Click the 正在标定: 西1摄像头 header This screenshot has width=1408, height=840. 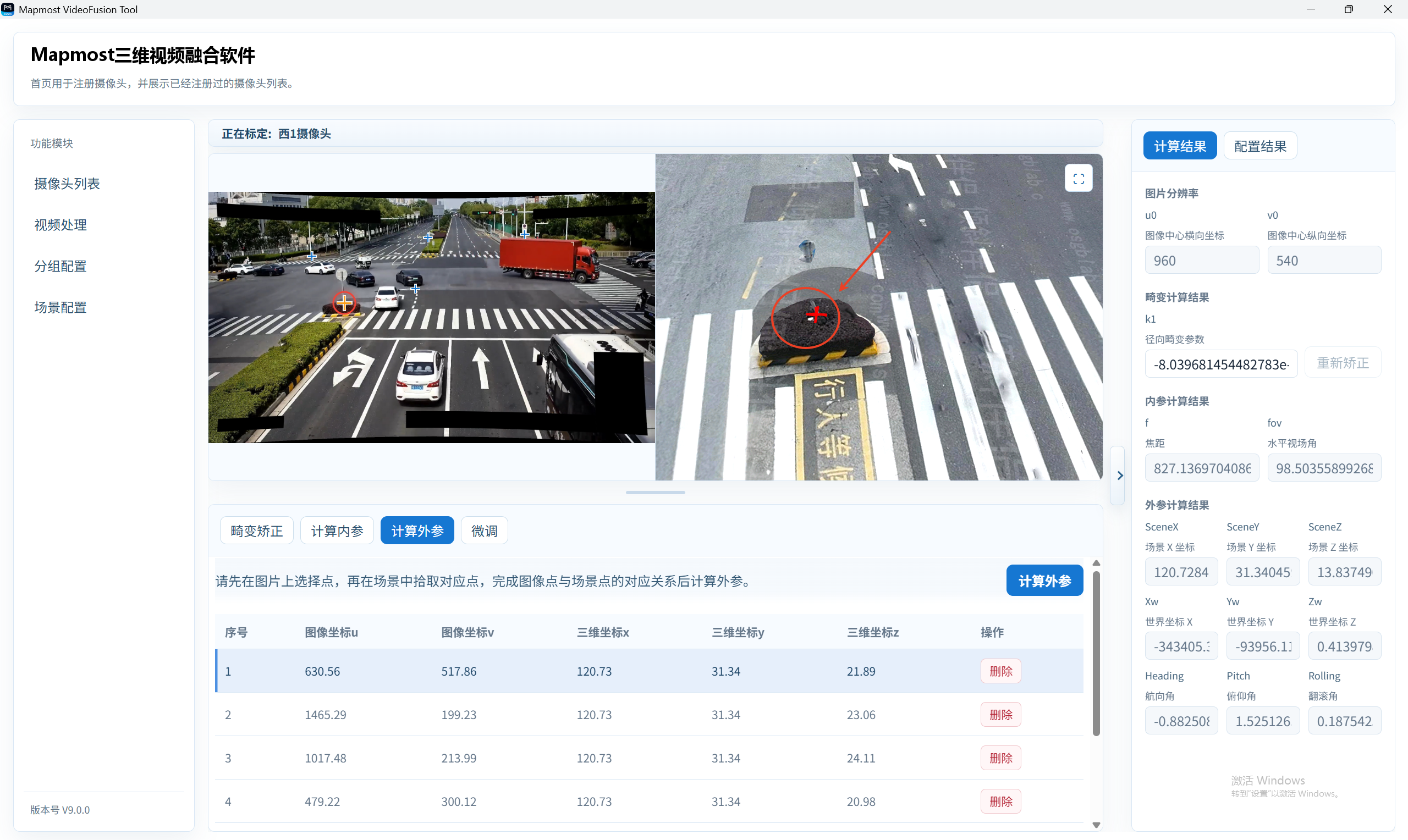coord(276,134)
